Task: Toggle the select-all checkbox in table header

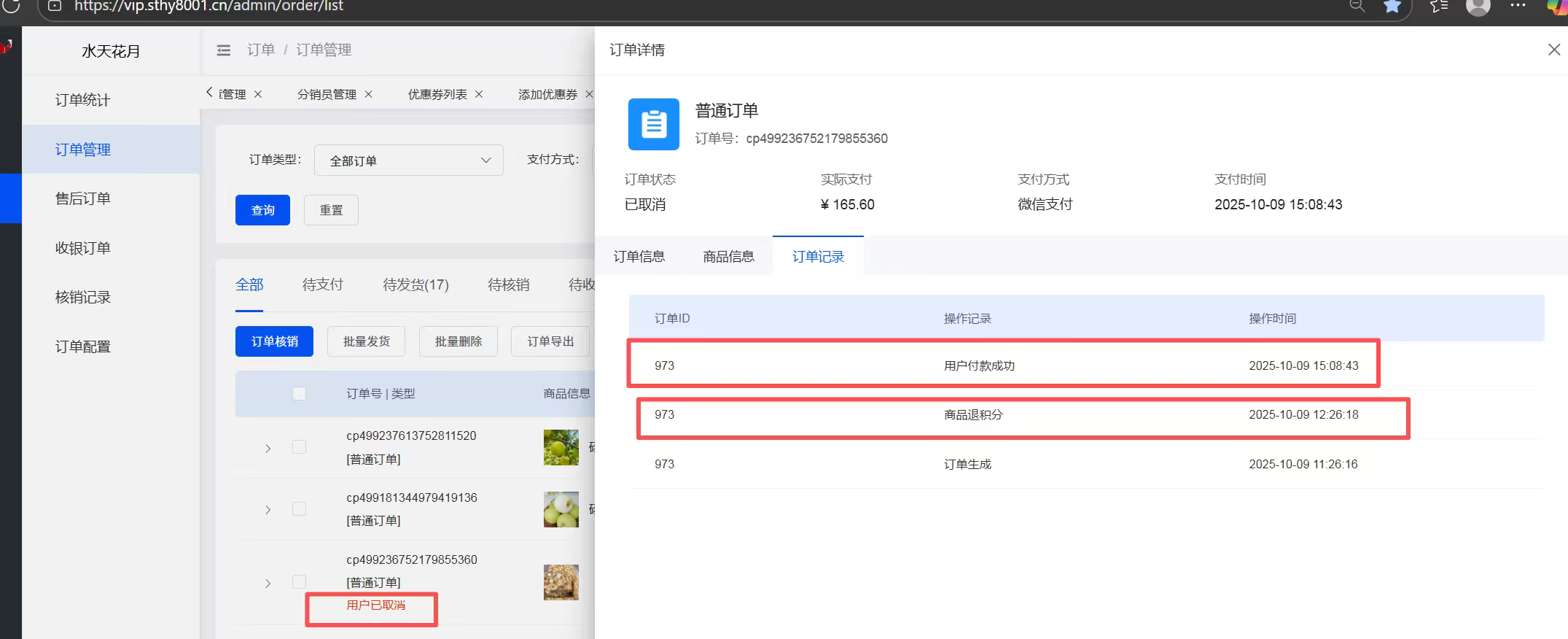Action: click(299, 394)
